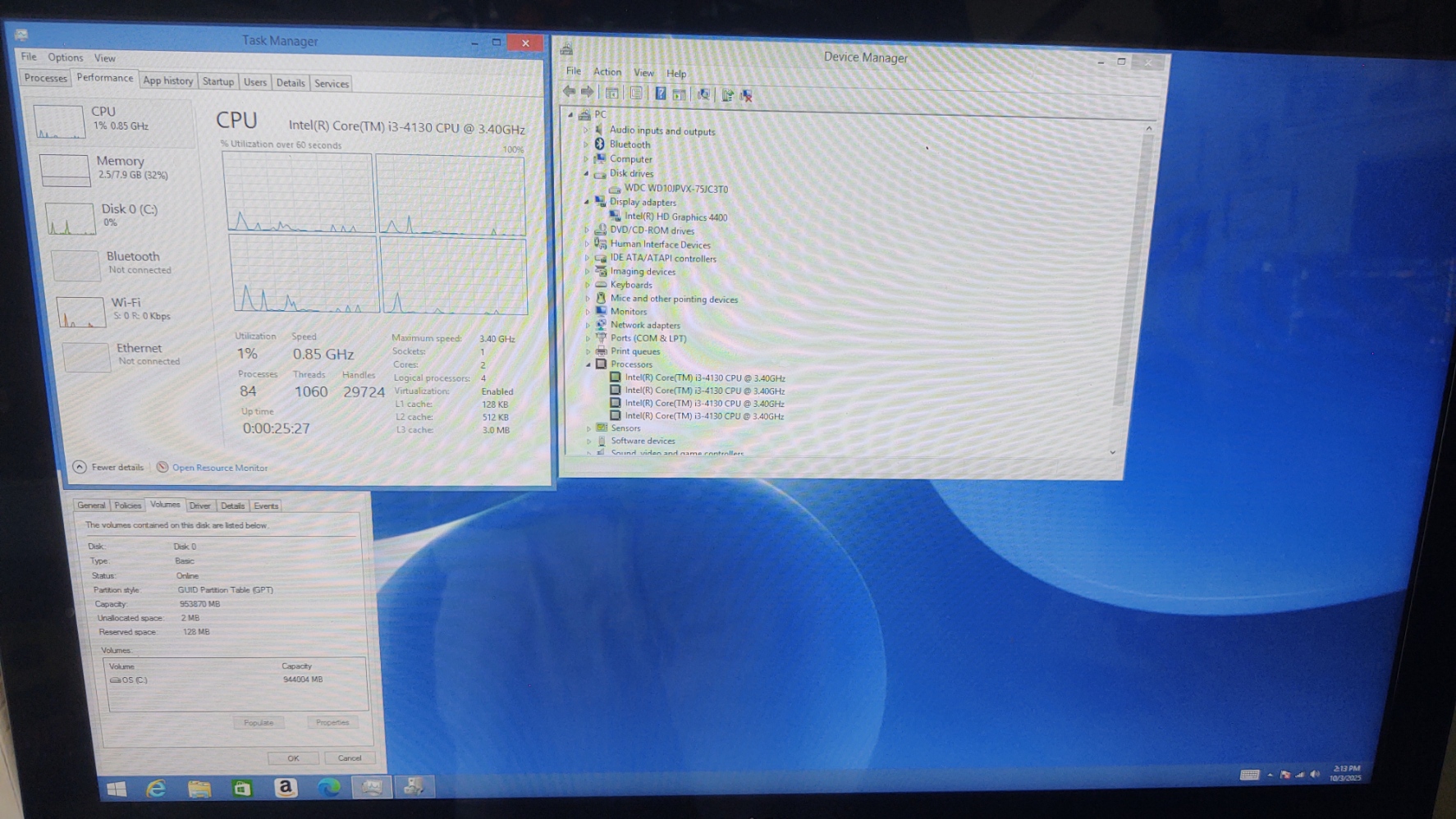Collapse the Processors tree node
Viewport: 1456px width, 819px height.
(588, 364)
